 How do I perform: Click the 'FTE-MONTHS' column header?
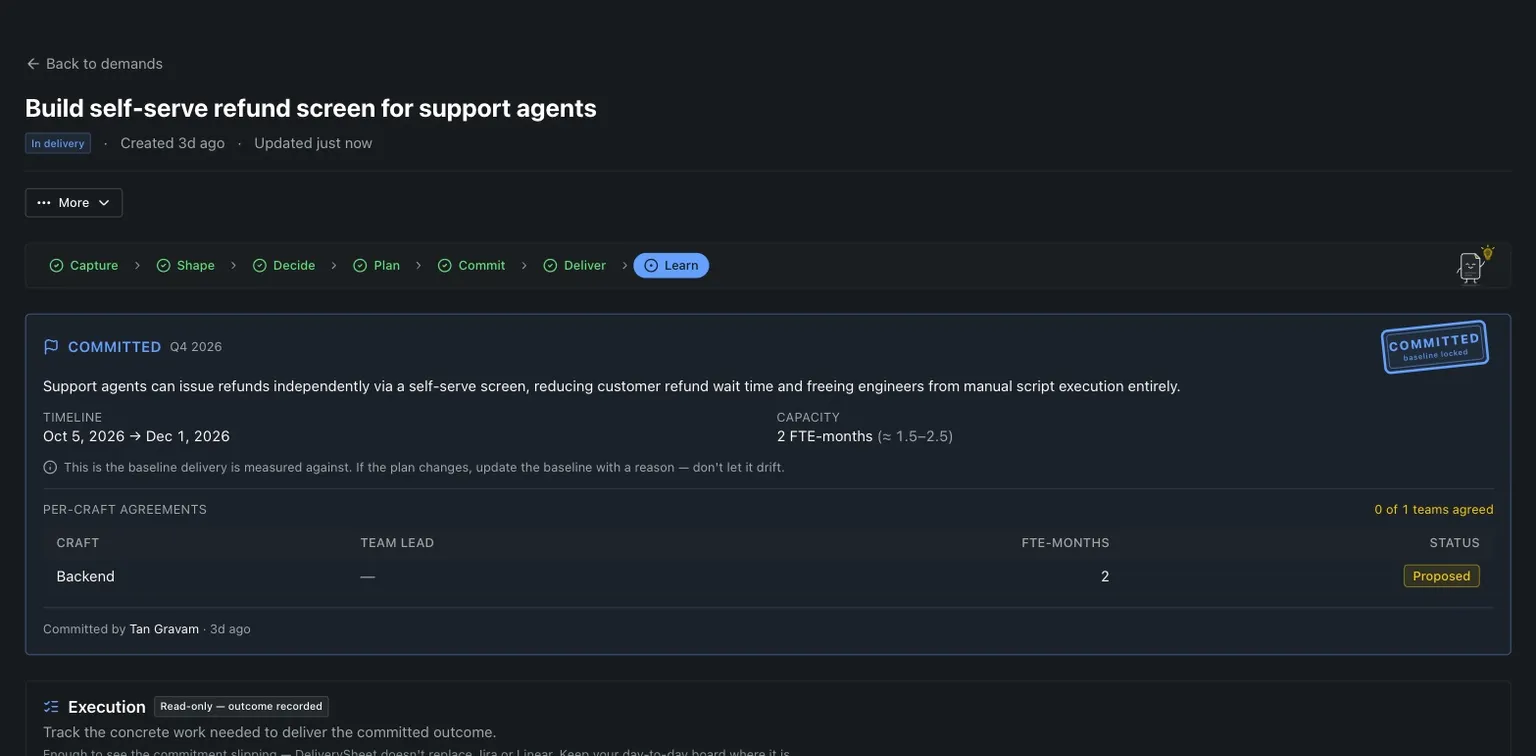1065,543
